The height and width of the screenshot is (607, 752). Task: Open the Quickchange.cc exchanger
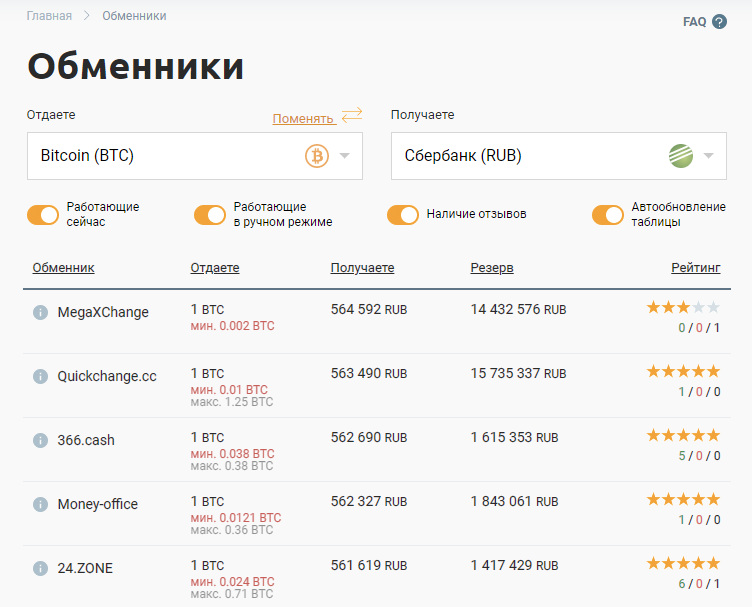tap(107, 376)
